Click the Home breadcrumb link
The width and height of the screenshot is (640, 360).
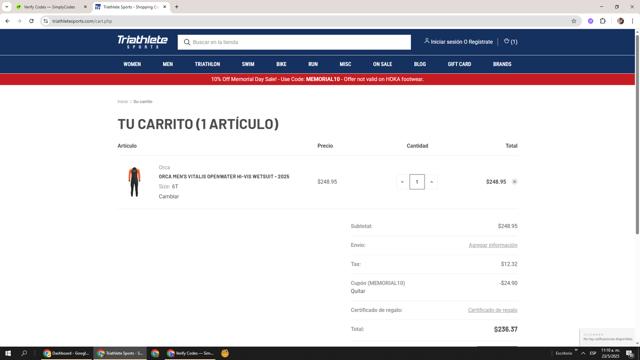[122, 102]
